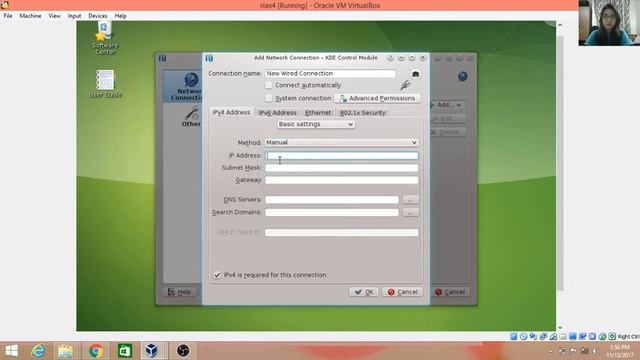The image size is (640, 360).
Task: Click the home icon beside Connection name
Action: coord(416,74)
